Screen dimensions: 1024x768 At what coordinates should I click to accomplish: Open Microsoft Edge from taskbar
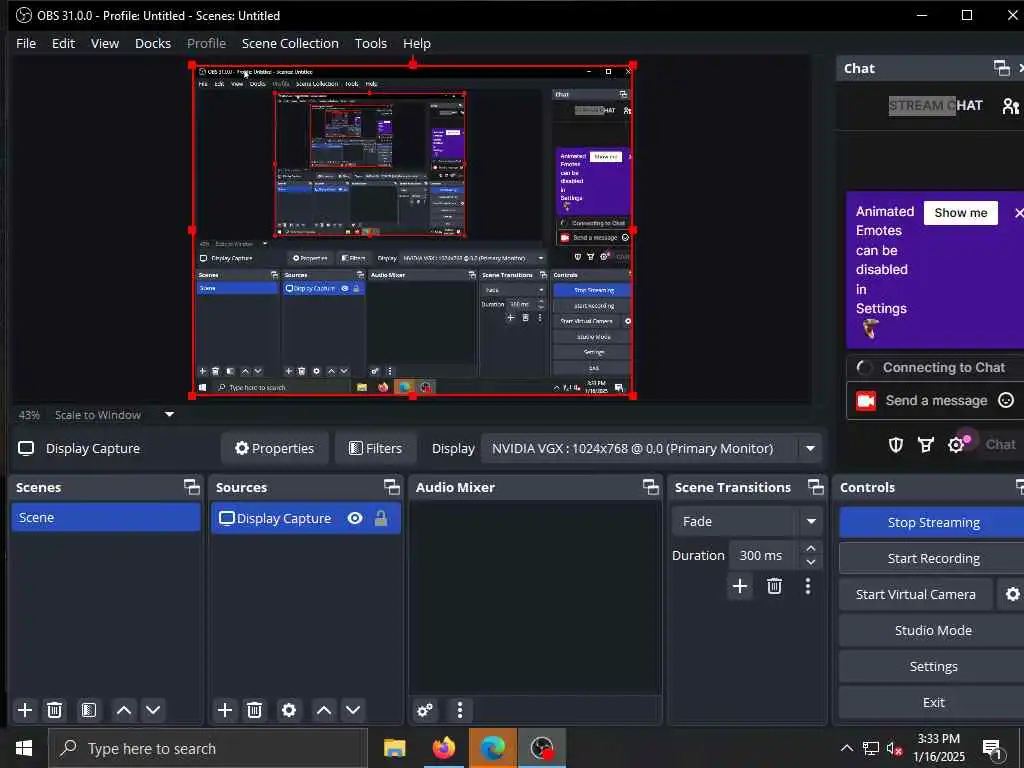point(492,748)
